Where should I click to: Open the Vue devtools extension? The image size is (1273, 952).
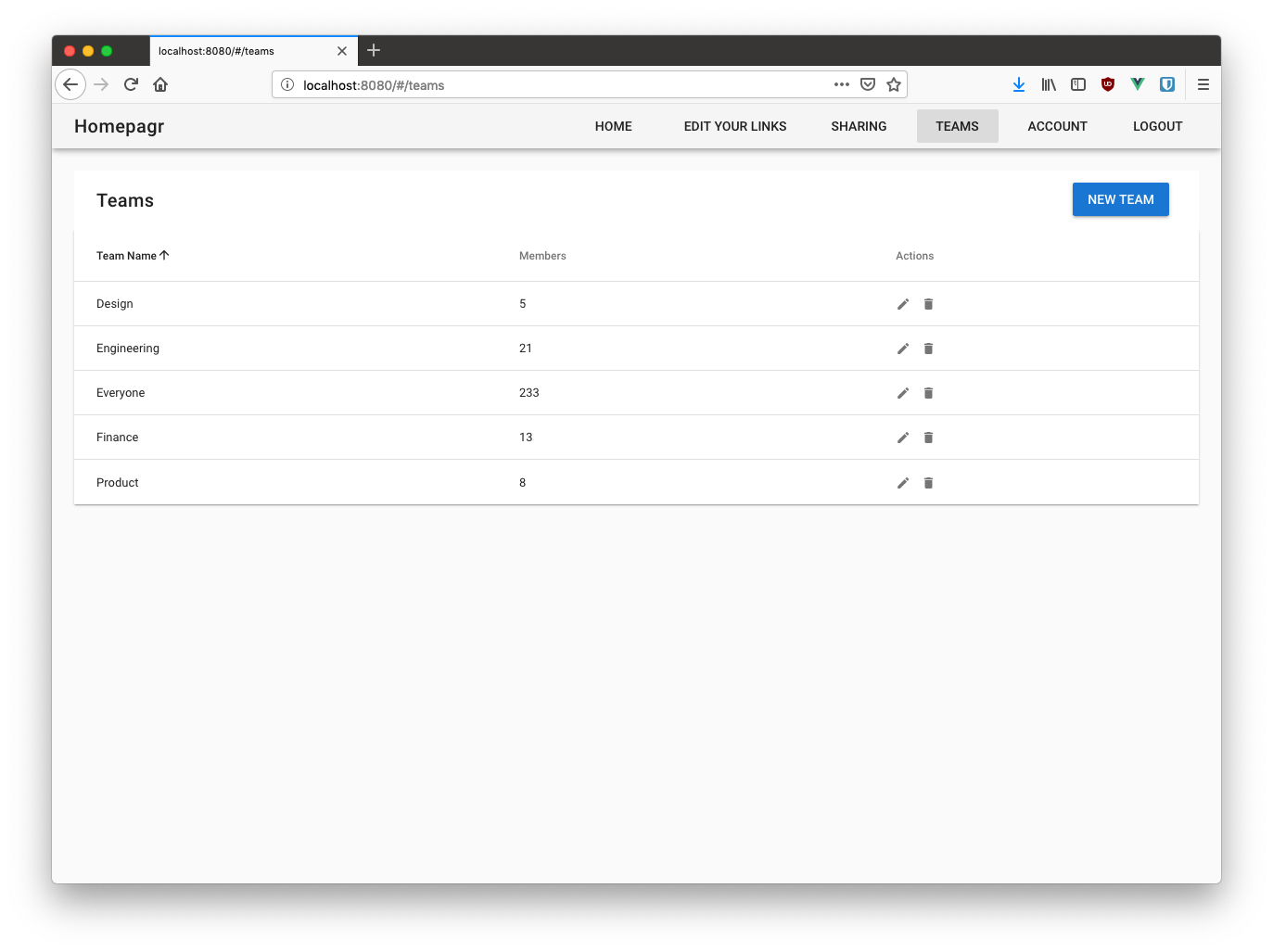click(1138, 84)
